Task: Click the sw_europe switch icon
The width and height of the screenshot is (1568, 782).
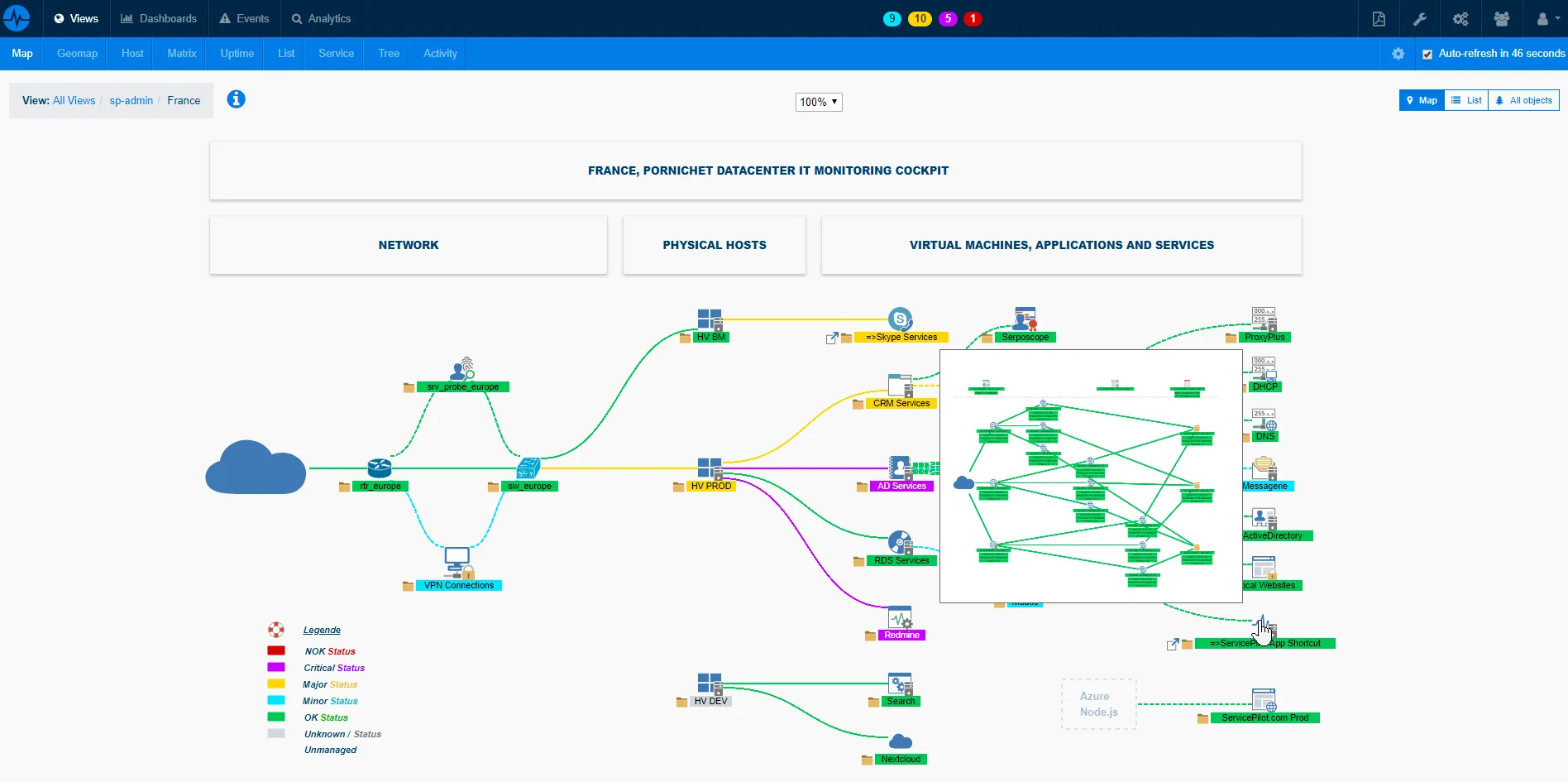Action: pyautogui.click(x=529, y=468)
